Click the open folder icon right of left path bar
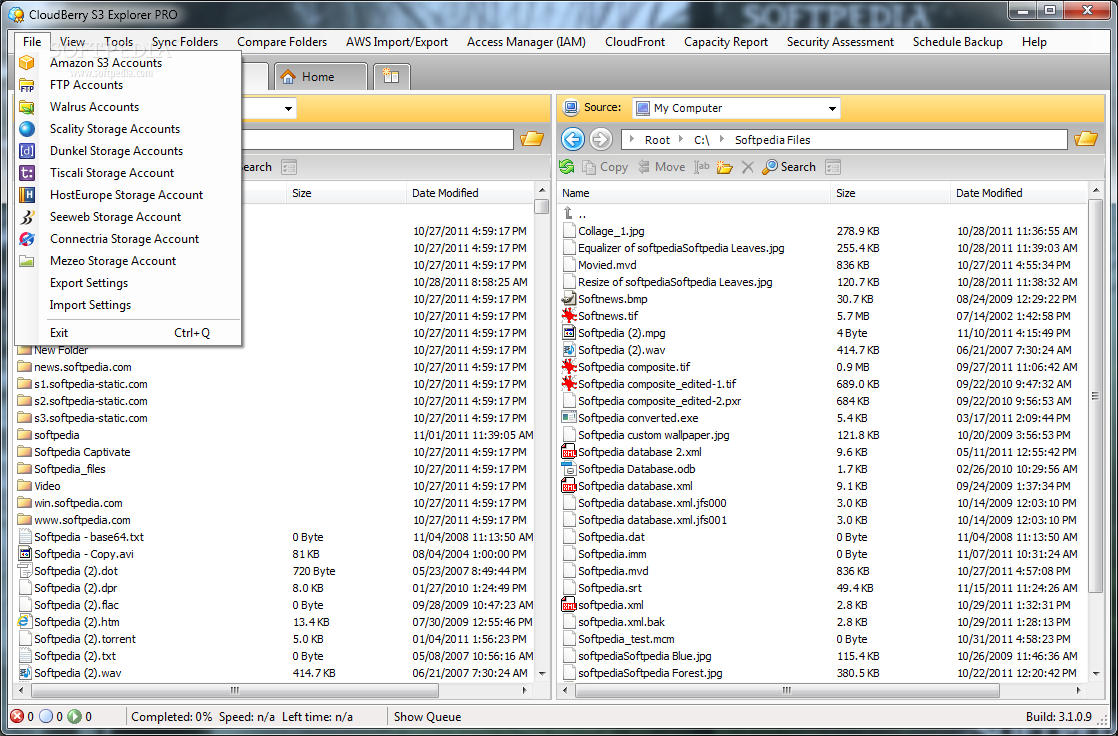1118x736 pixels. 532,139
